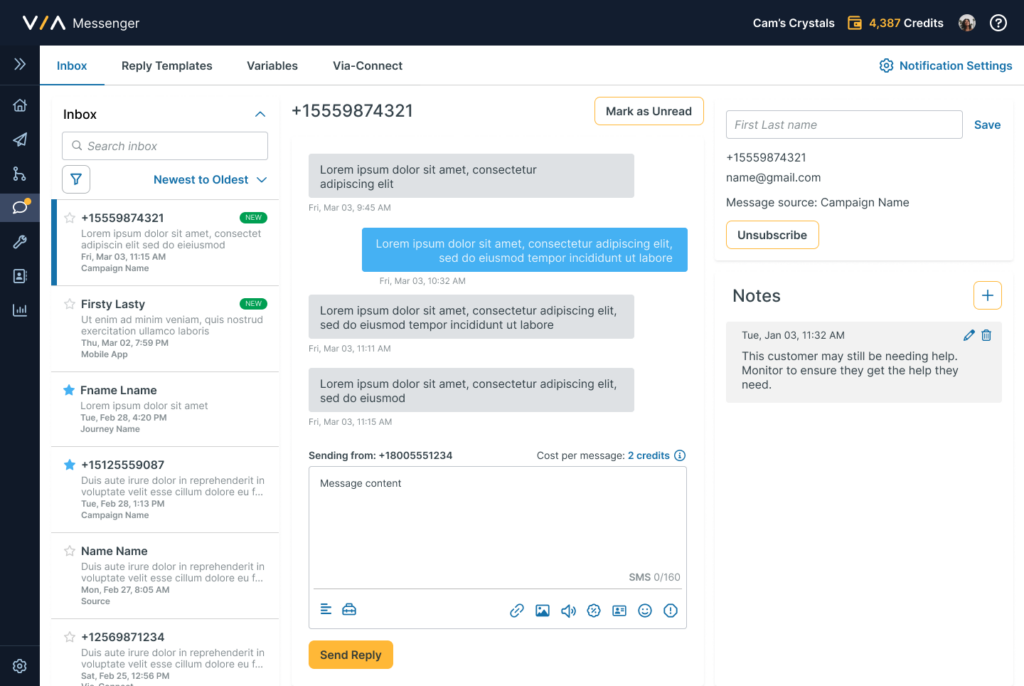Switch to the Reply Templates tab
Viewport: 1024px width, 686px height.
(167, 66)
